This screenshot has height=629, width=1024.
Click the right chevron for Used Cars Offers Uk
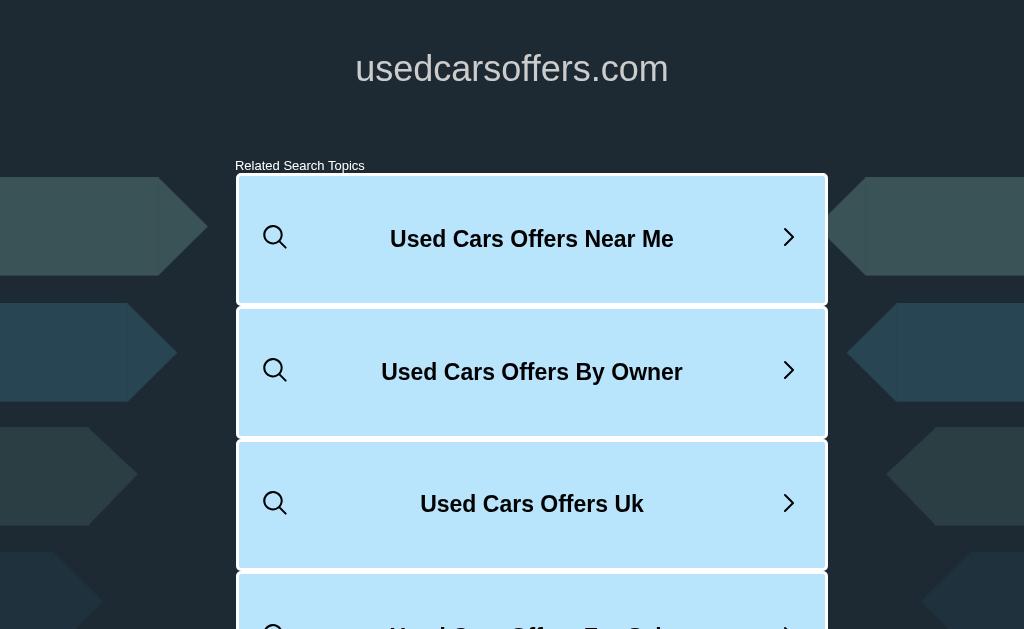pyautogui.click(x=789, y=503)
